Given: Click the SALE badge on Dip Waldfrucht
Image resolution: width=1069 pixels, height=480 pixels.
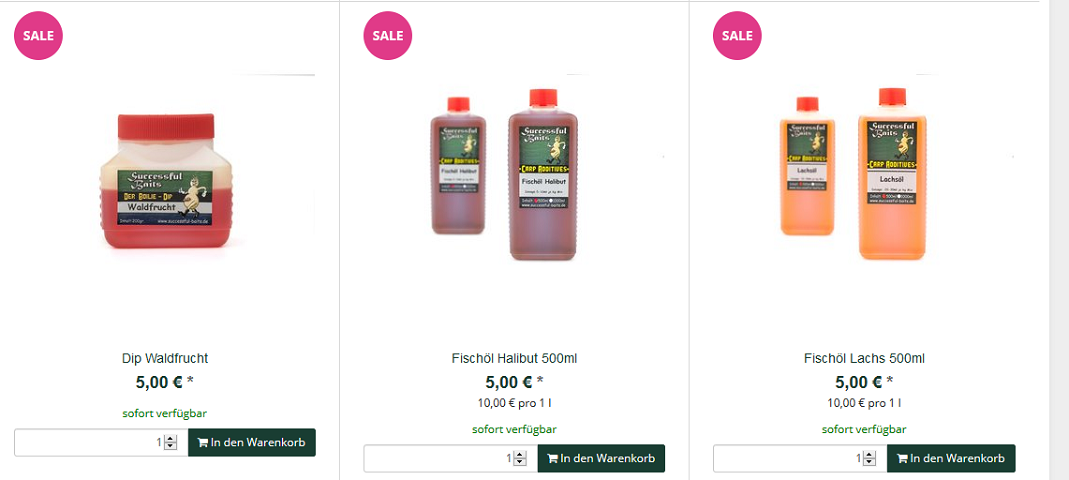Looking at the screenshot, I should pos(38,36).
